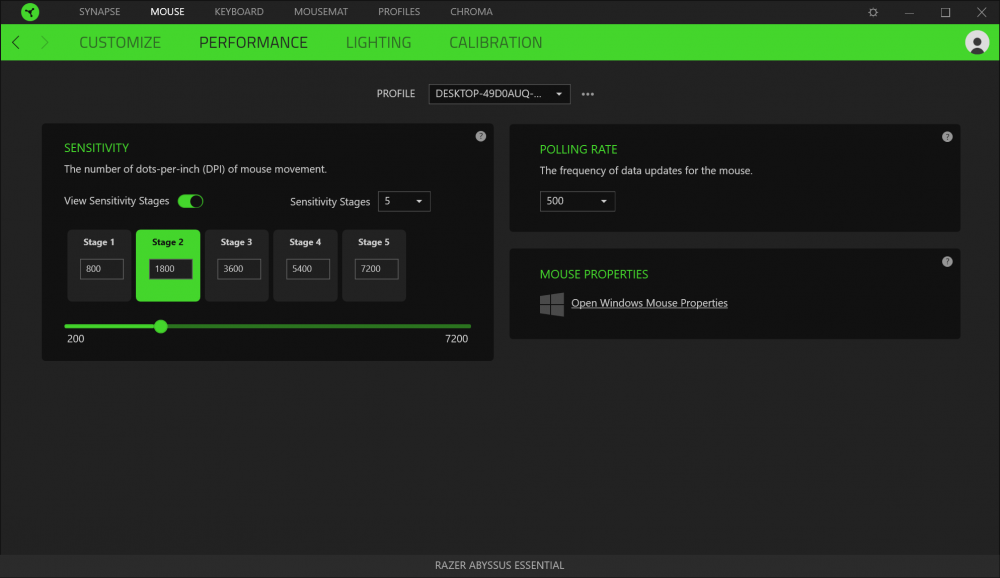
Task: Click the slider minimum label 200
Action: [x=75, y=339]
